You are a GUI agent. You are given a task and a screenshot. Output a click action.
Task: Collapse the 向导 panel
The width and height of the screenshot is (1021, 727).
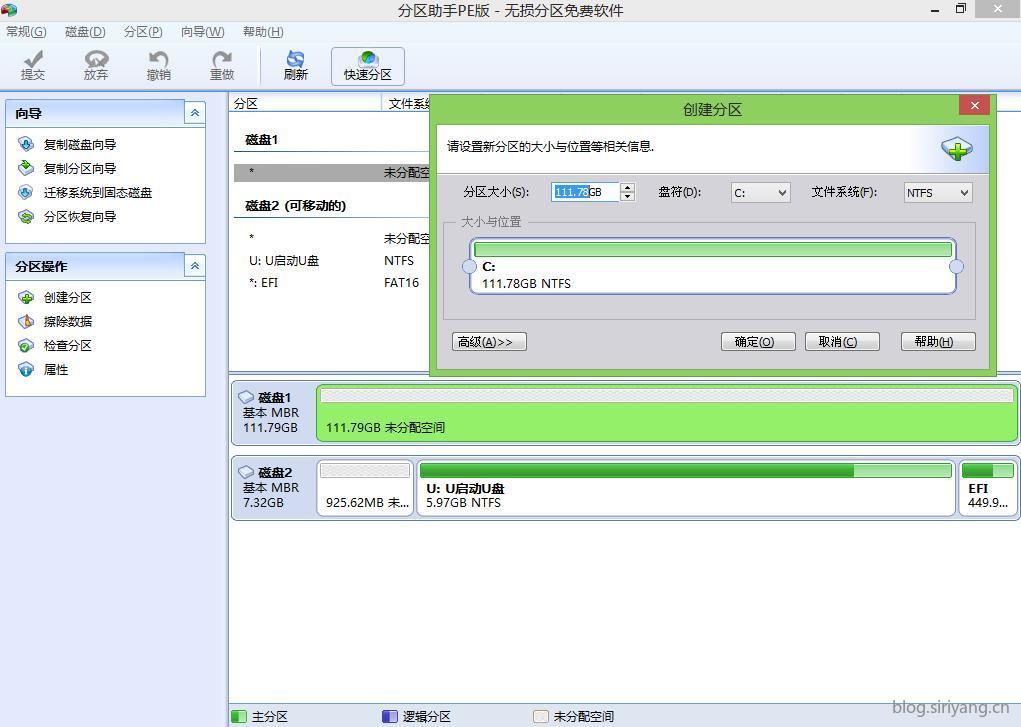click(194, 113)
